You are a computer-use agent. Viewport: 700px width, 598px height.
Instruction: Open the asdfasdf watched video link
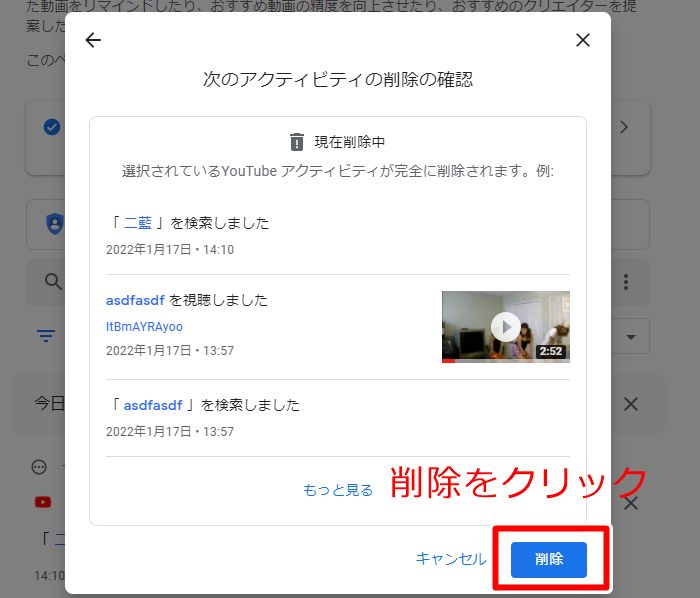tap(135, 300)
